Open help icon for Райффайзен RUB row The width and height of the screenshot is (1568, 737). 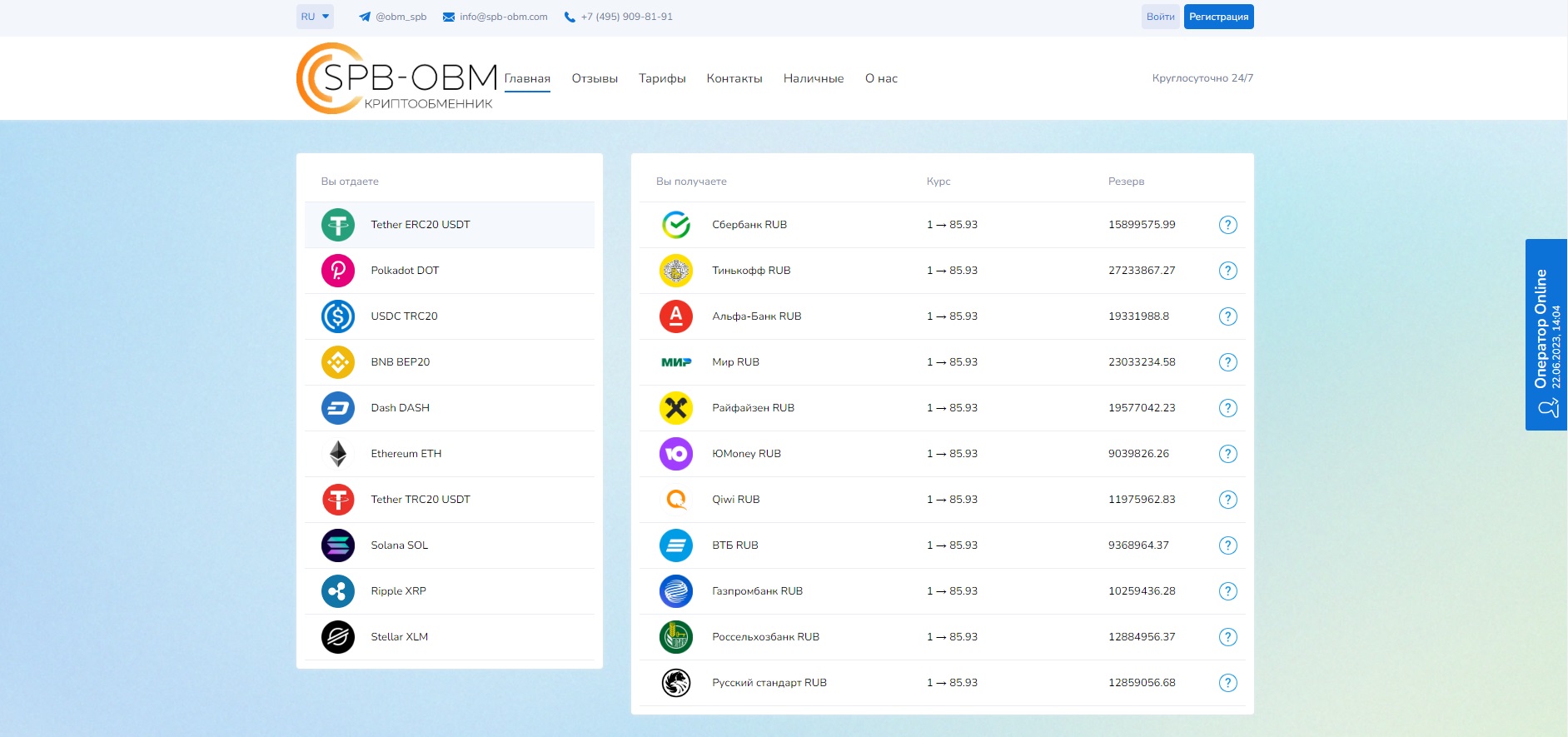coord(1227,408)
